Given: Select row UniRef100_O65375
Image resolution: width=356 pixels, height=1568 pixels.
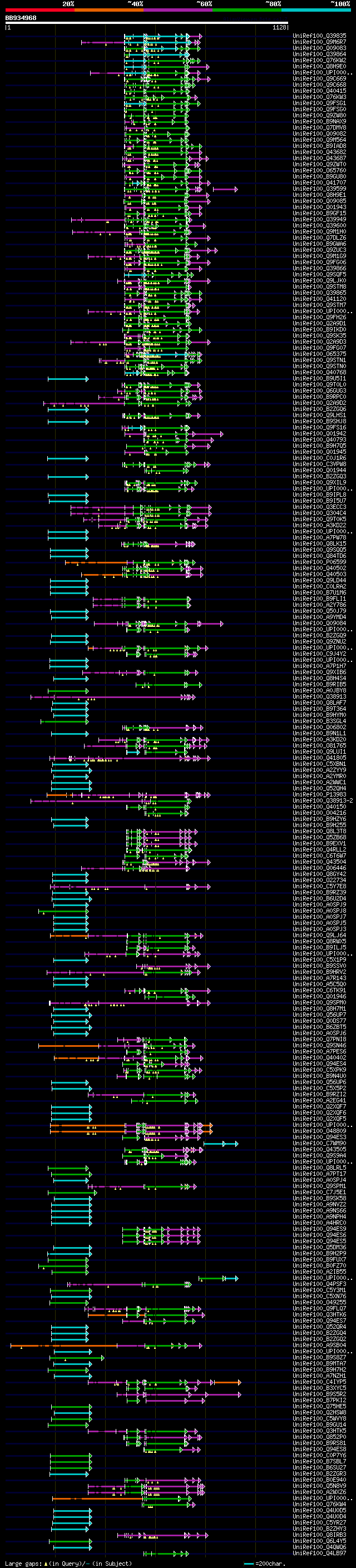Looking at the screenshot, I should [319, 354].
